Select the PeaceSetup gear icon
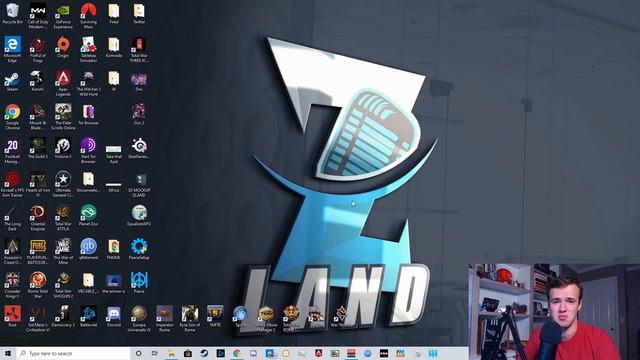640x360 pixels. tap(139, 249)
